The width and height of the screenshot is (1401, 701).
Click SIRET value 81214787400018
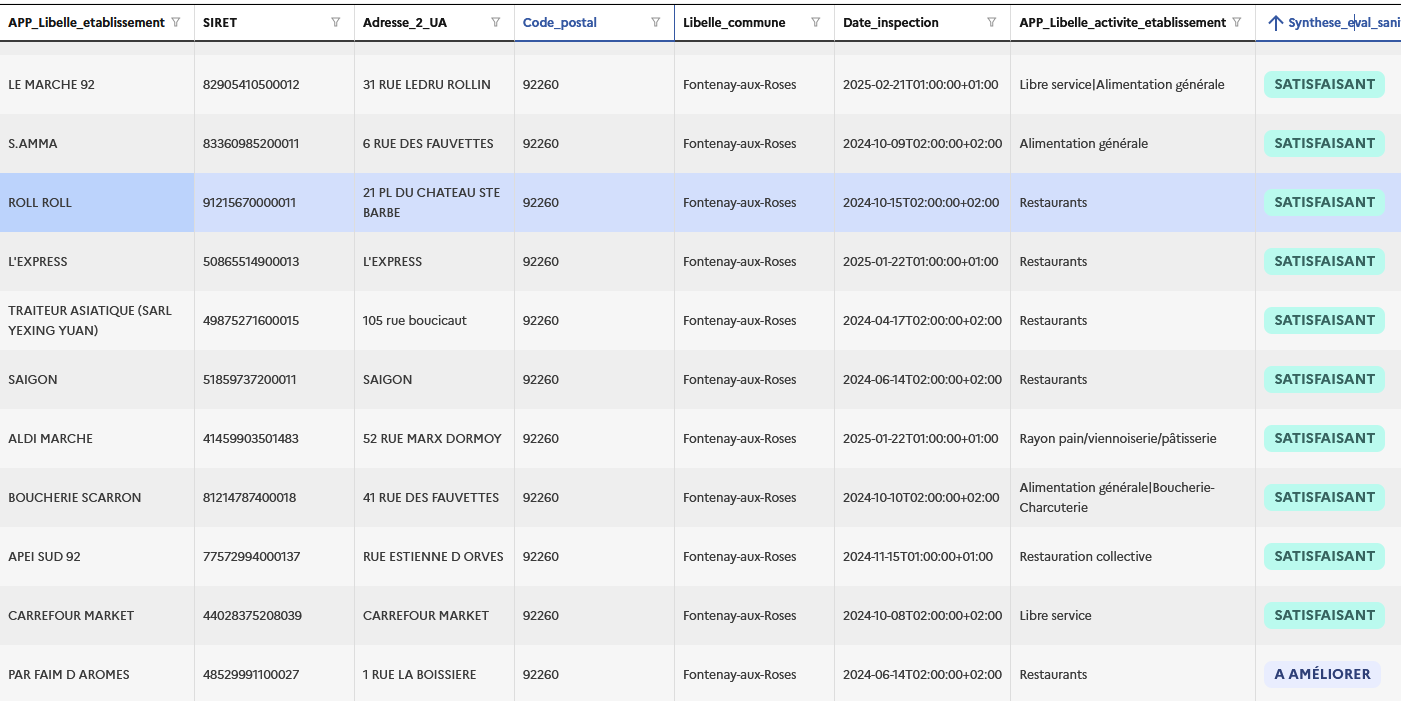[249, 497]
